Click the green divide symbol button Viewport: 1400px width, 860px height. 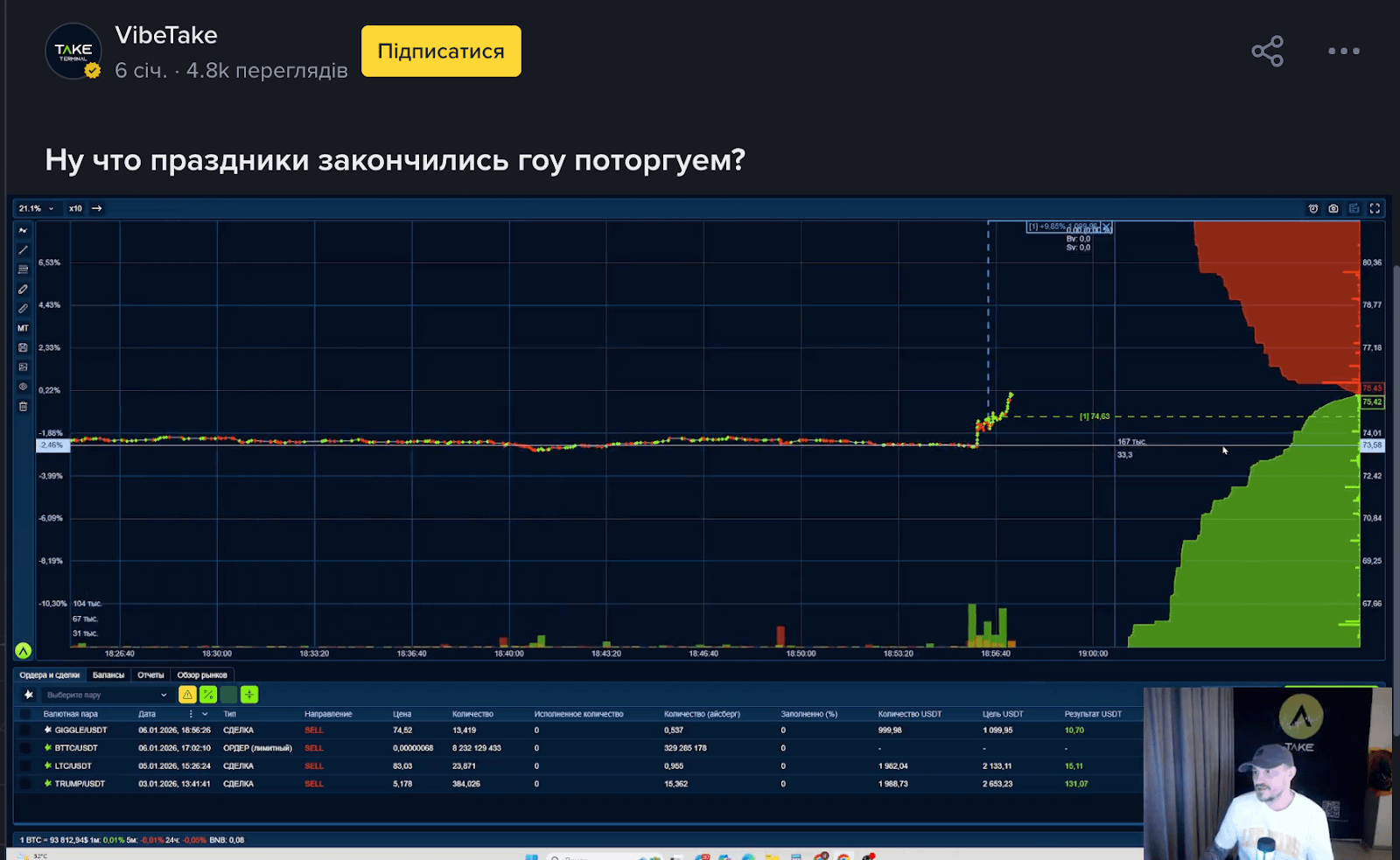tap(249, 695)
